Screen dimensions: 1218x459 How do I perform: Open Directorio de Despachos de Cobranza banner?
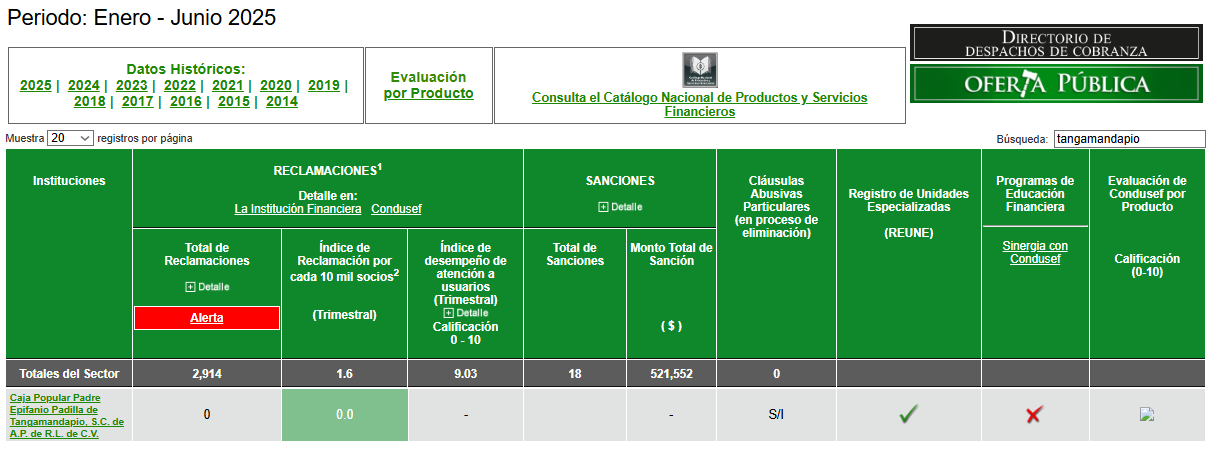point(1056,43)
